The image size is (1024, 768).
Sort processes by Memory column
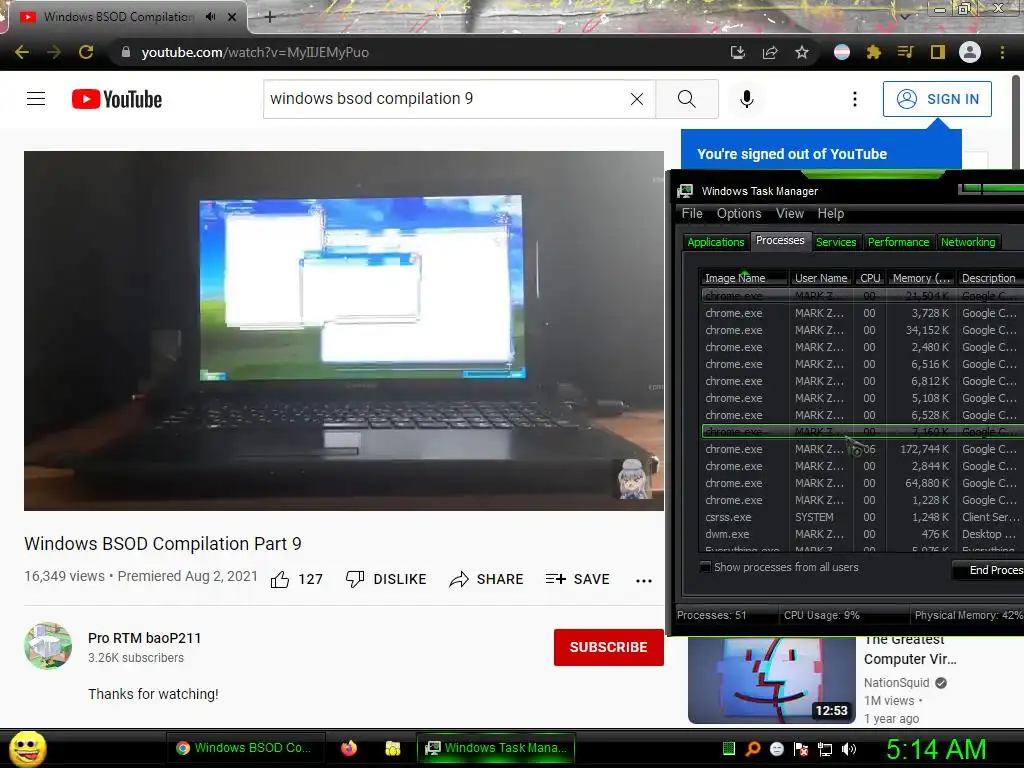point(921,278)
